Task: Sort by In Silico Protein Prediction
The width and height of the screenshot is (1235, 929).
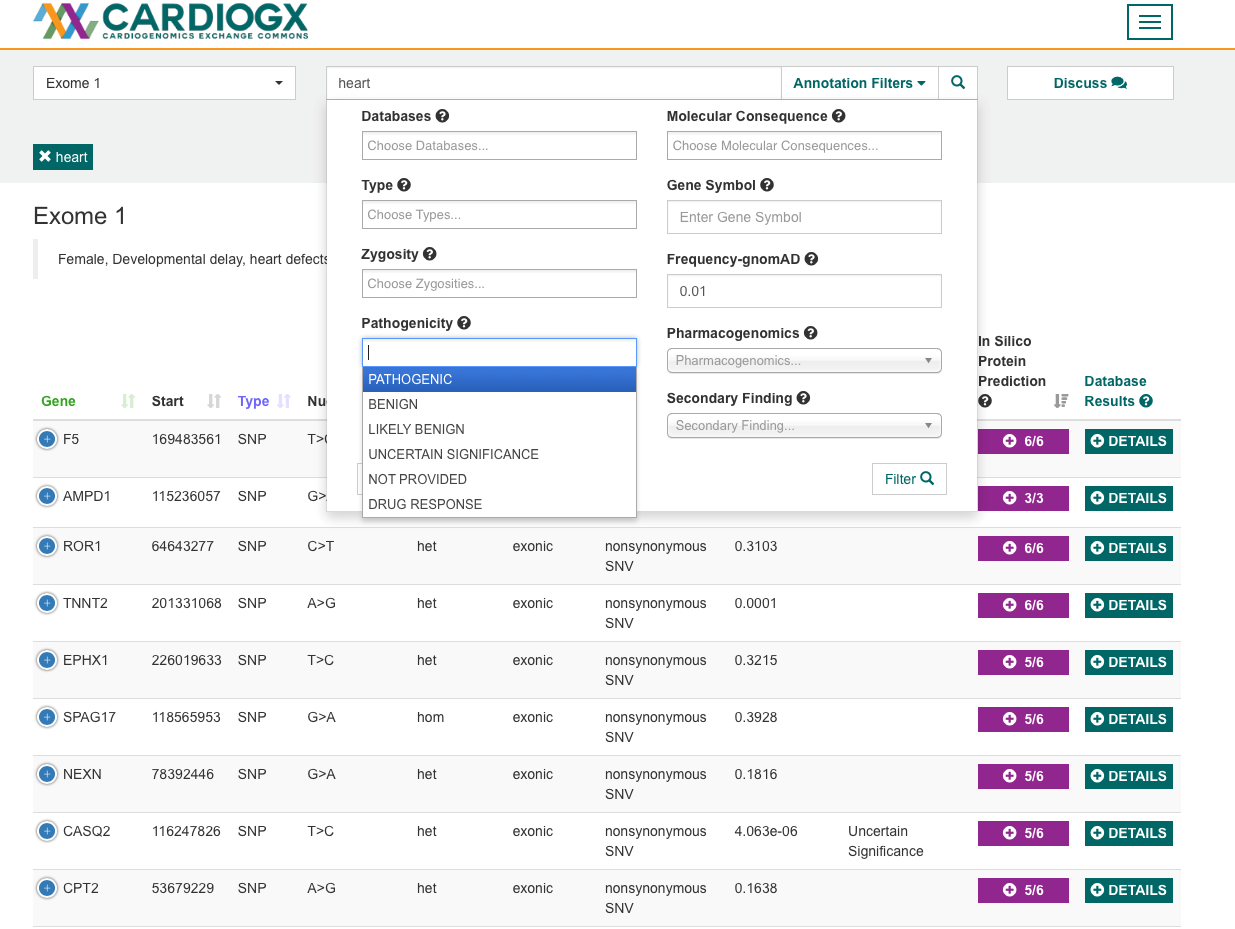Action: [x=1060, y=401]
